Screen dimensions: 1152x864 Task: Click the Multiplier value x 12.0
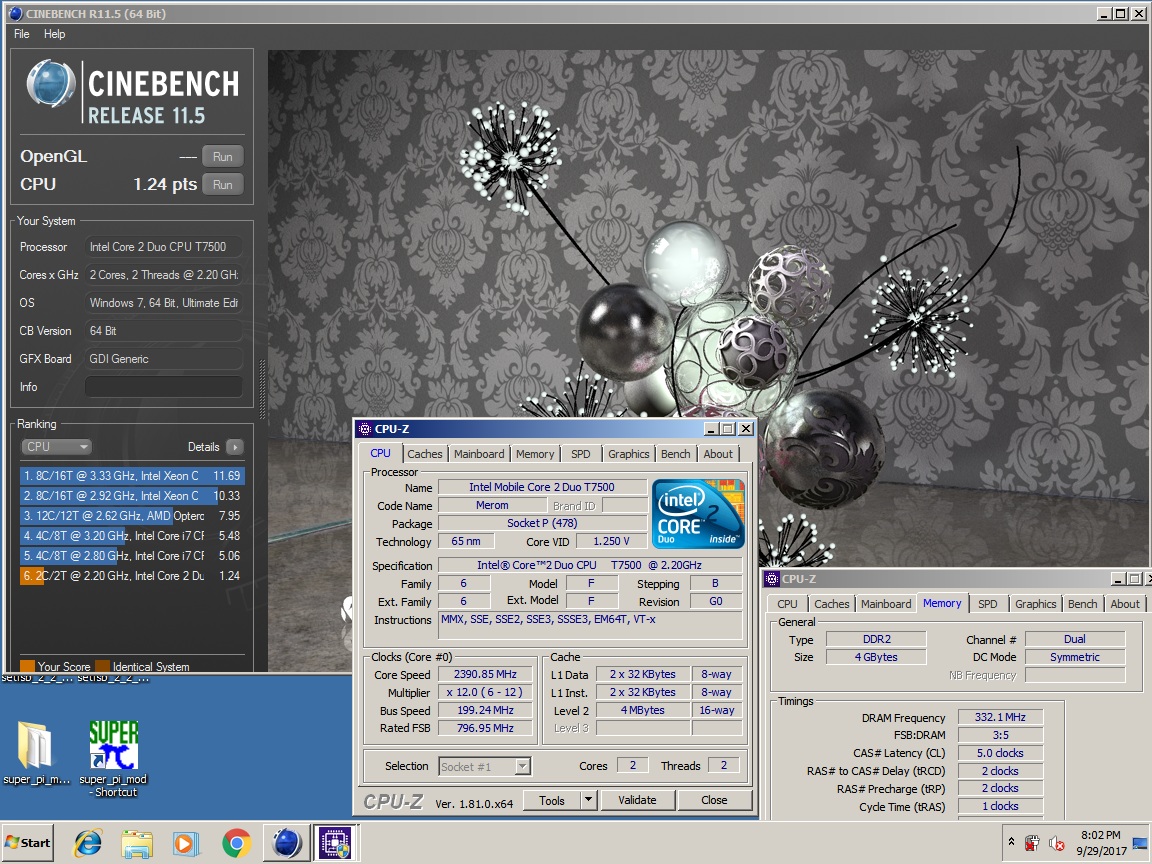click(x=486, y=693)
